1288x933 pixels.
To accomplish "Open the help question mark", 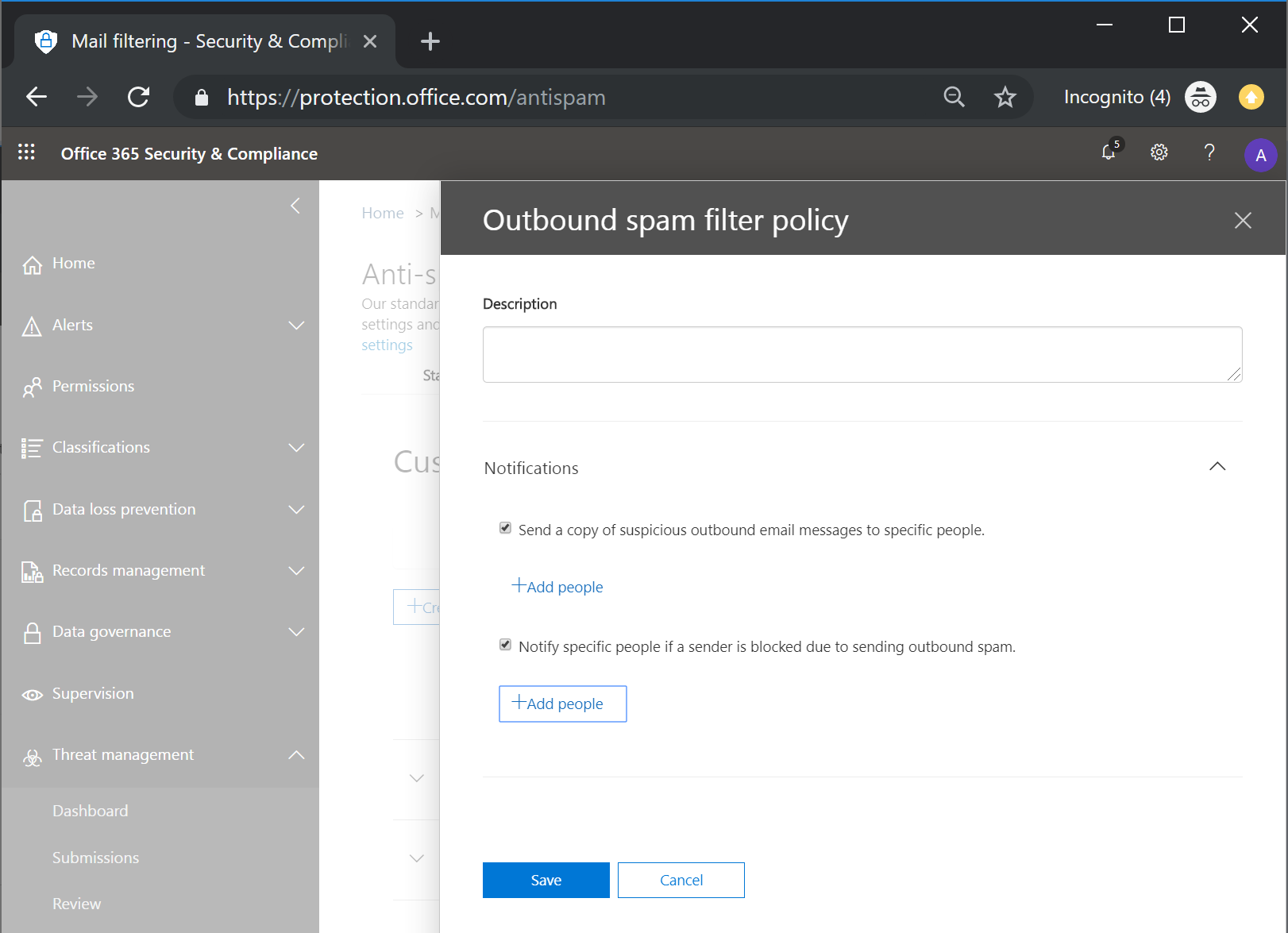I will 1209,152.
